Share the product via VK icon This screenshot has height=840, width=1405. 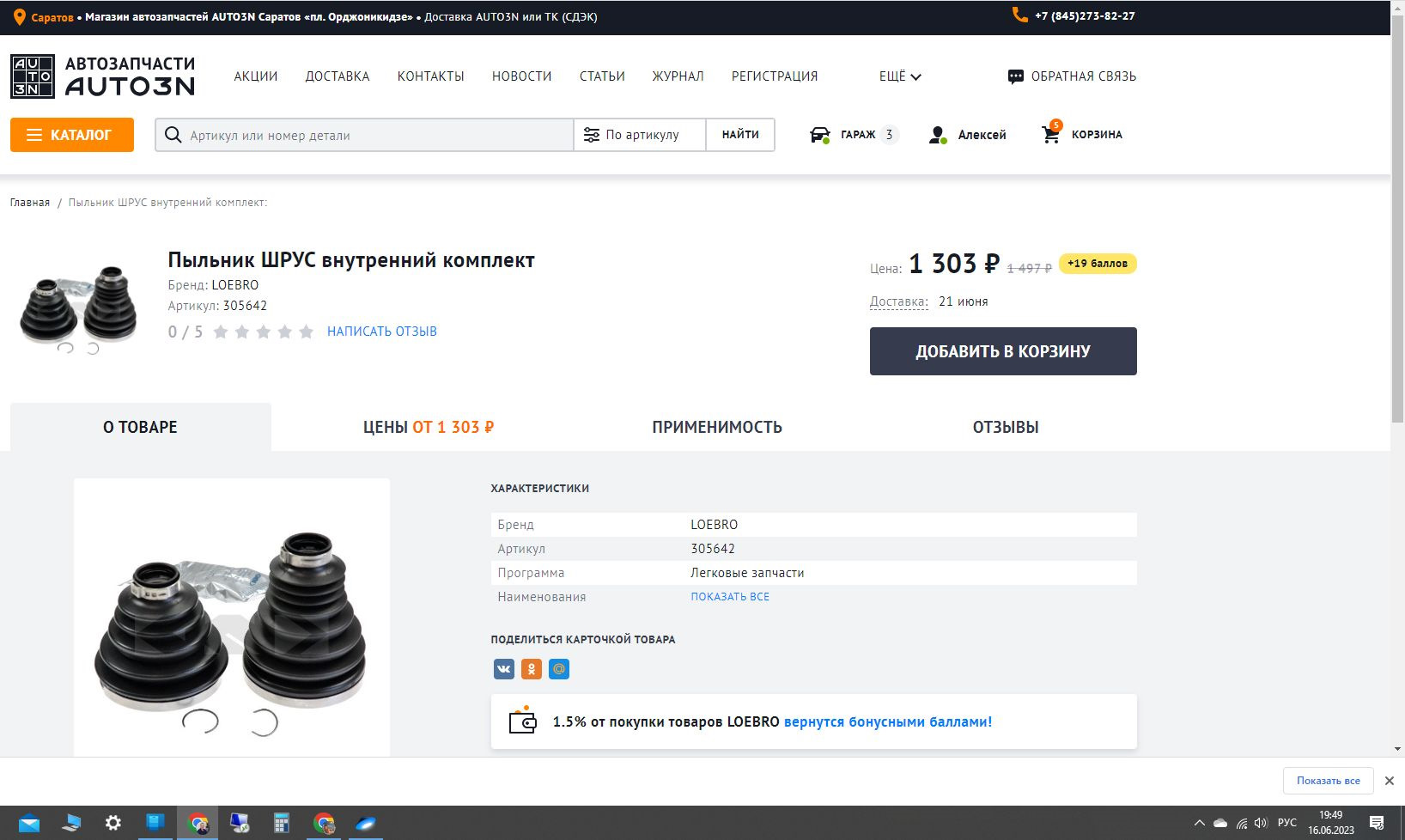[x=504, y=669]
